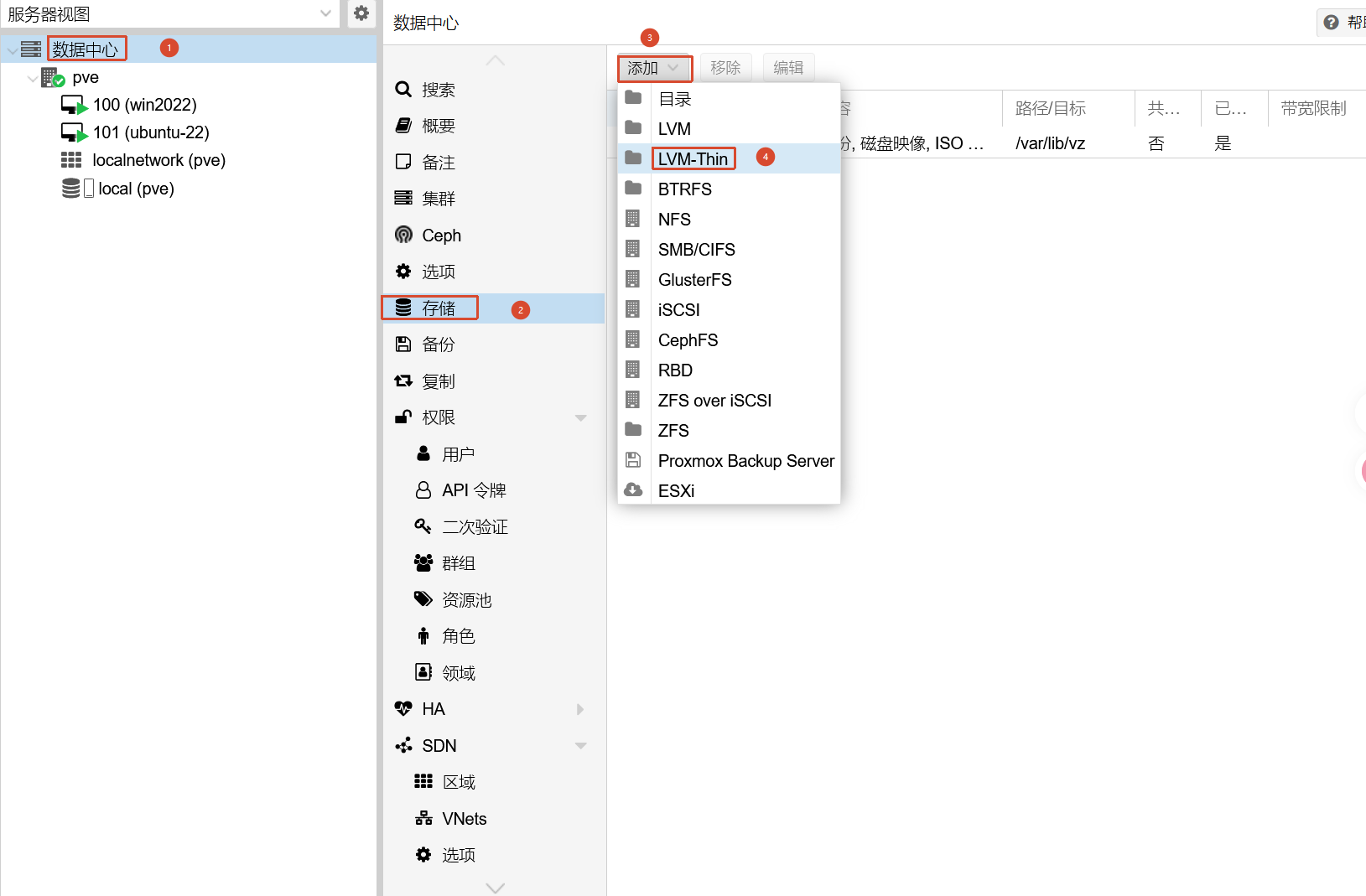Click the running VM icon for ubuntu-22
Screen dimensions: 1366x896
point(74,133)
